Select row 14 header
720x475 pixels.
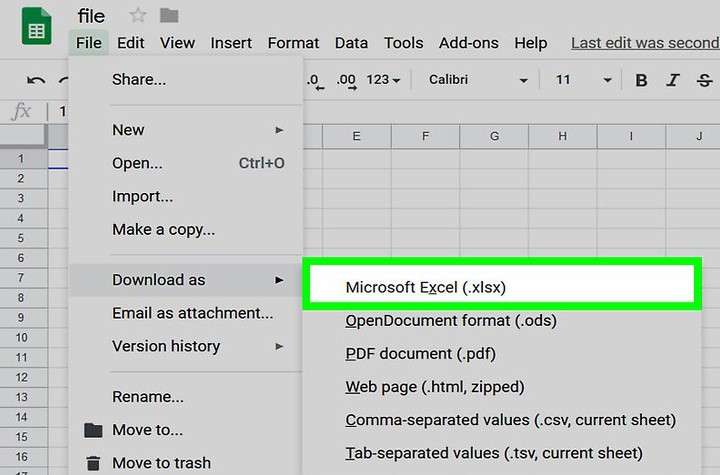(23, 417)
